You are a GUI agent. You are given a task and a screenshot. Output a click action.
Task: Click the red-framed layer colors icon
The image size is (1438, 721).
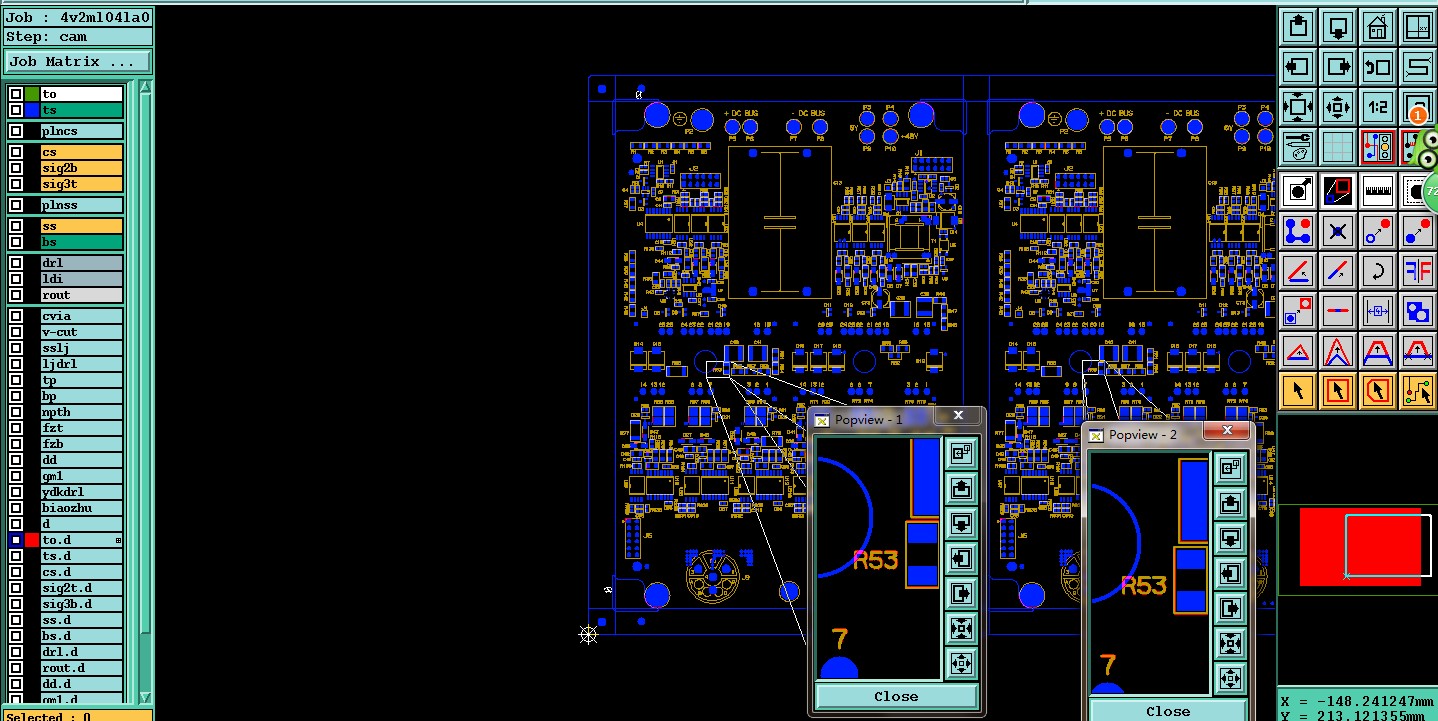tap(1378, 147)
